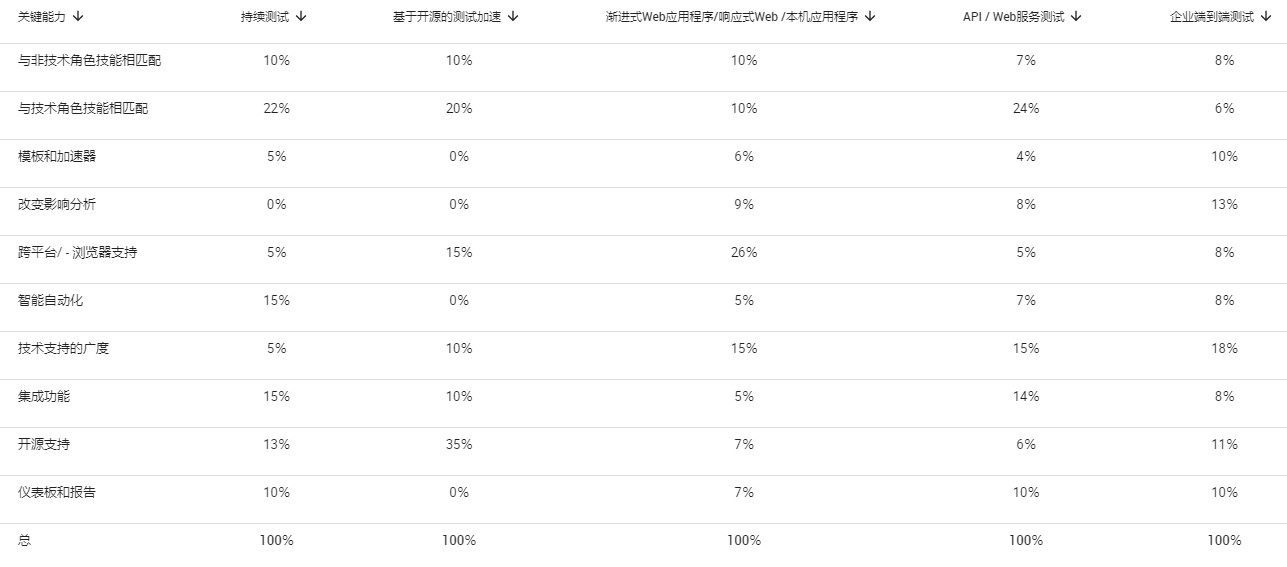The width and height of the screenshot is (1287, 567).
Task: Click the 基于开源的测试加速 header label
Action: click(447, 16)
